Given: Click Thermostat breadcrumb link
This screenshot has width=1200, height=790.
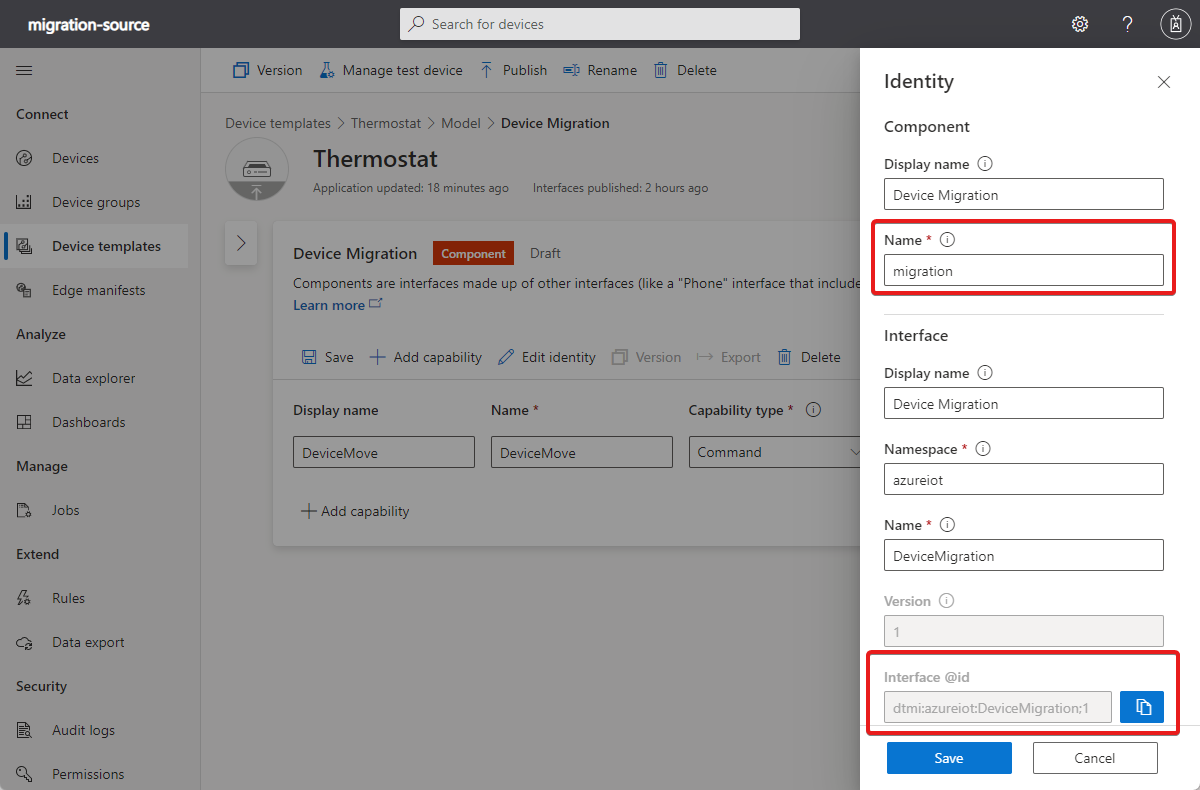Looking at the screenshot, I should click(385, 123).
